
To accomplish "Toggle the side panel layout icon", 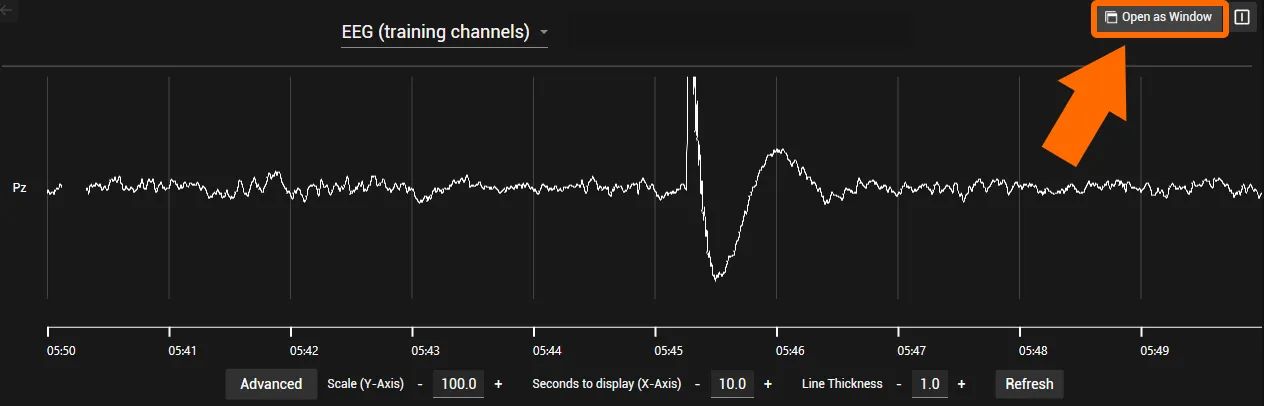I will coord(1242,17).
